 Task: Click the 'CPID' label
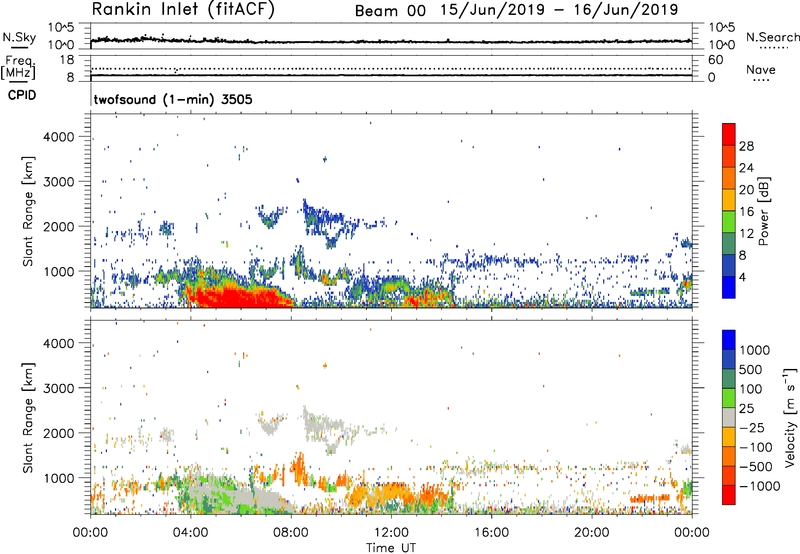(22, 95)
